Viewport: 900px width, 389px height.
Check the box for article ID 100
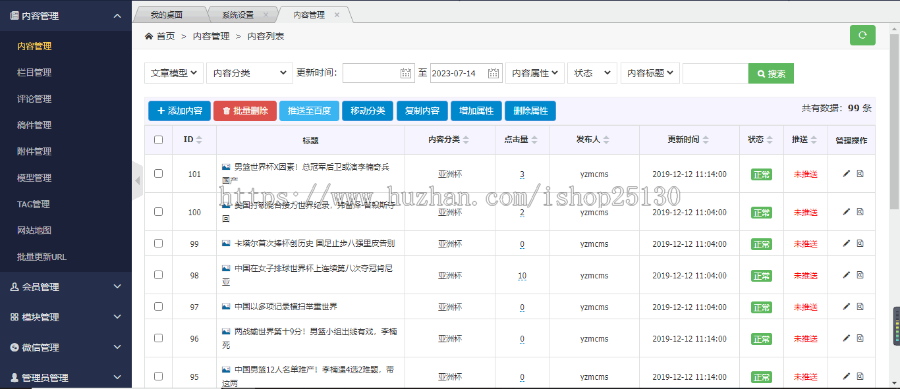158,212
